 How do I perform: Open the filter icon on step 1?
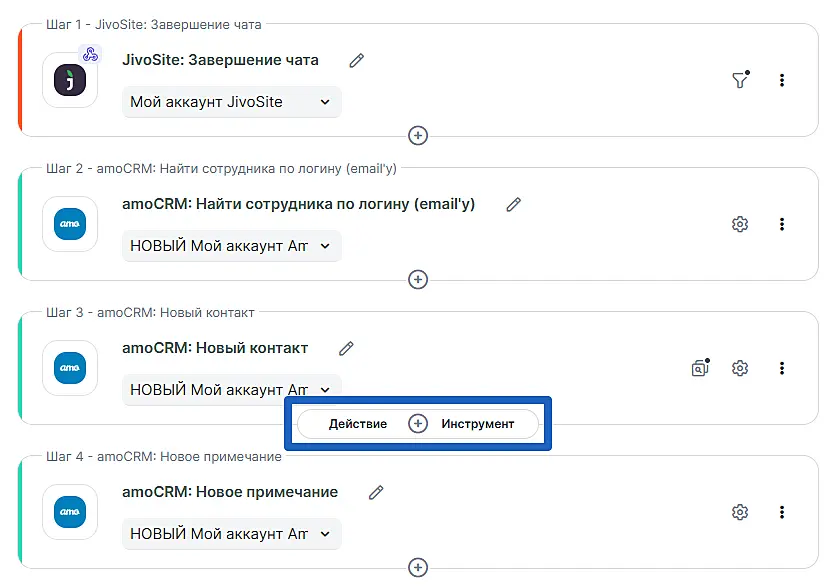click(740, 80)
